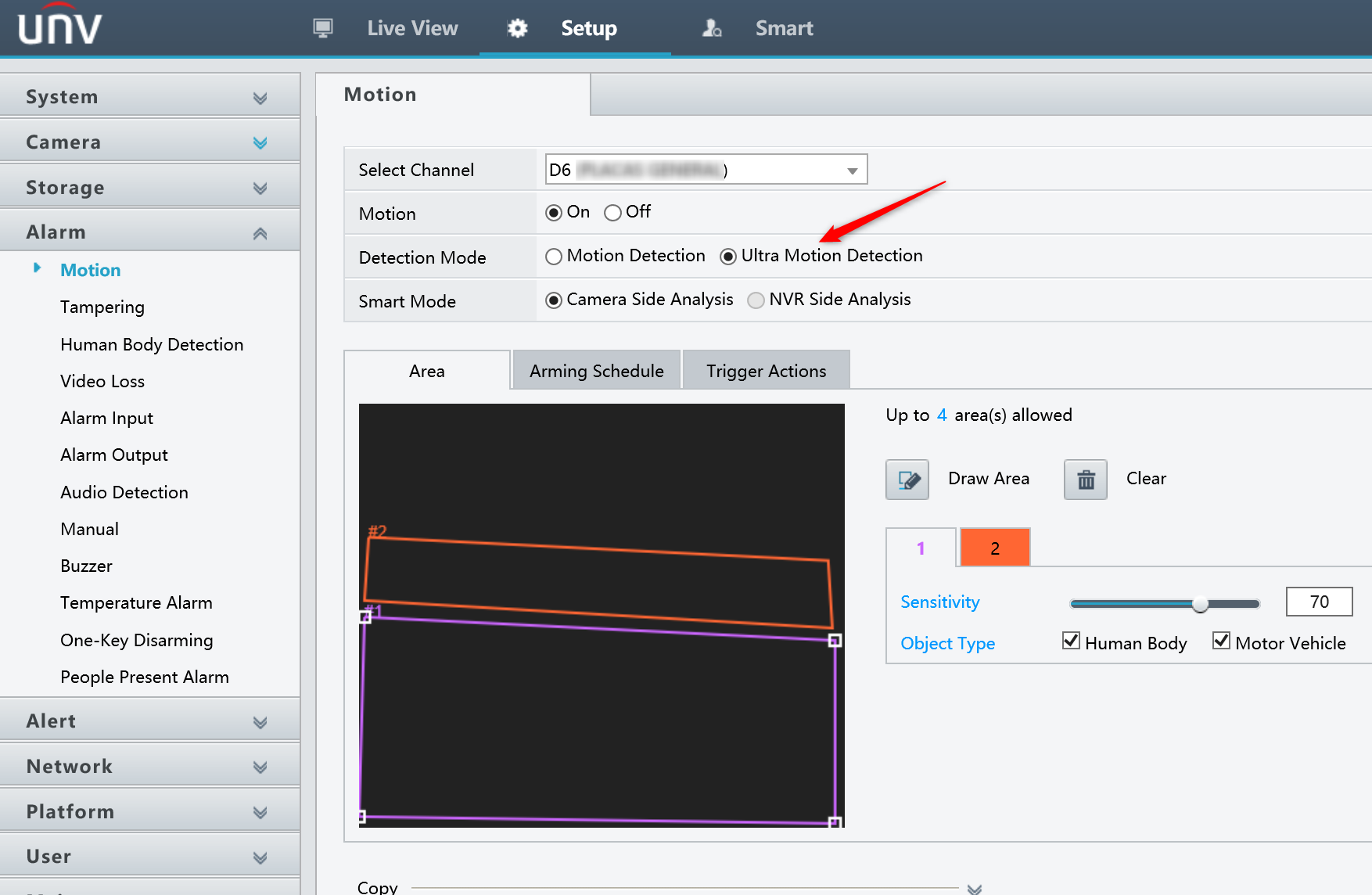This screenshot has height=895, width=1372.
Task: Open Live View via the monitor icon
Action: (322, 27)
